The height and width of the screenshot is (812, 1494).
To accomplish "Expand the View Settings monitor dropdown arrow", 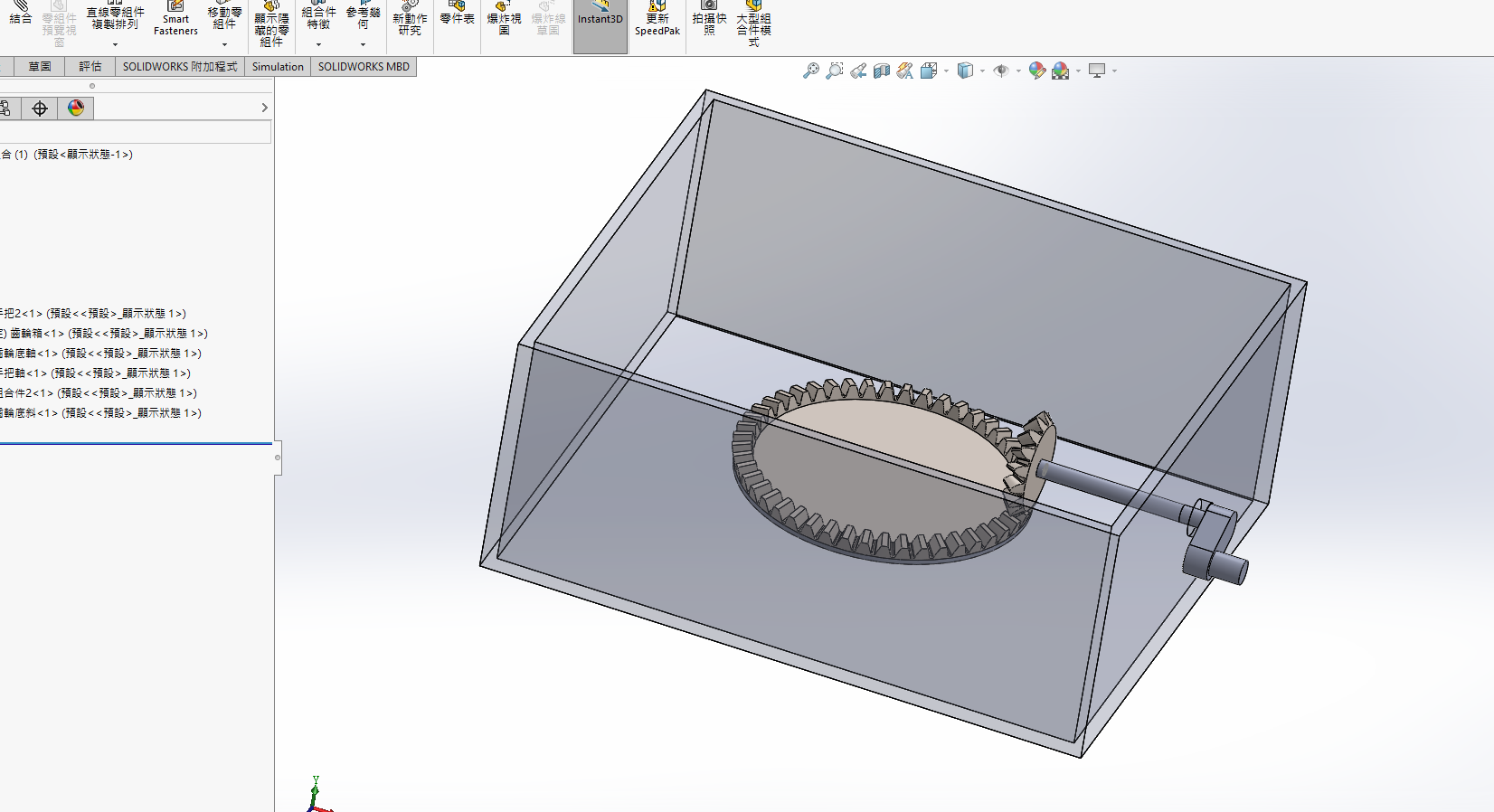I will [1114, 71].
